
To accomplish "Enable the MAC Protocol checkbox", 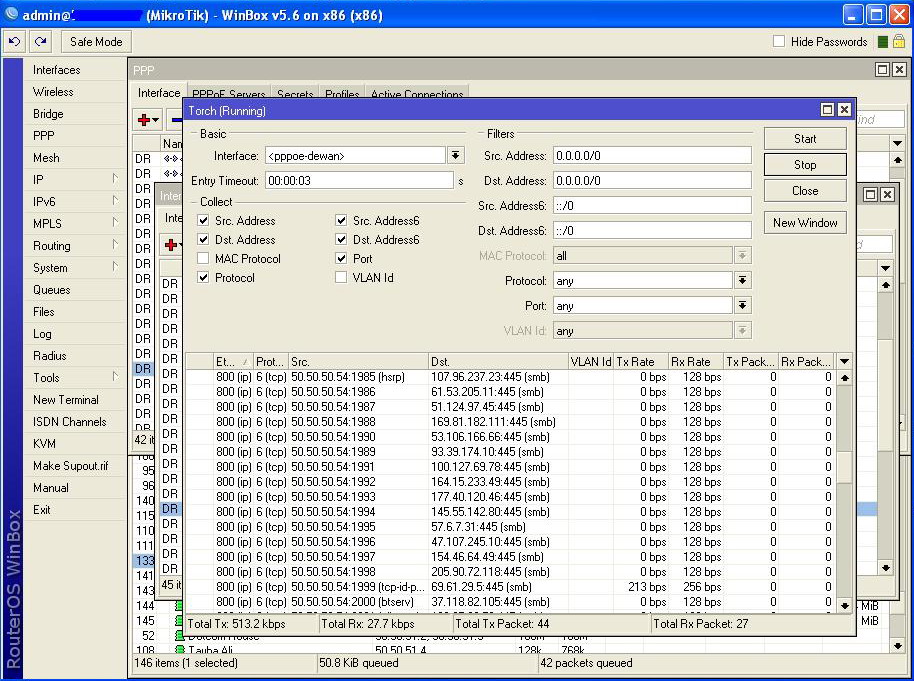I will (204, 259).
